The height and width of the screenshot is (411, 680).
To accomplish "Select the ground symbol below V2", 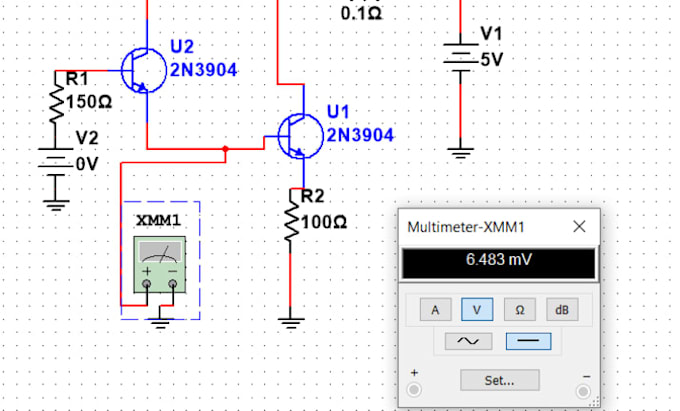I will (56, 206).
